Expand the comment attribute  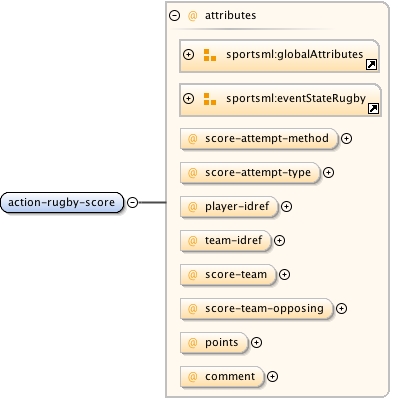(x=273, y=376)
